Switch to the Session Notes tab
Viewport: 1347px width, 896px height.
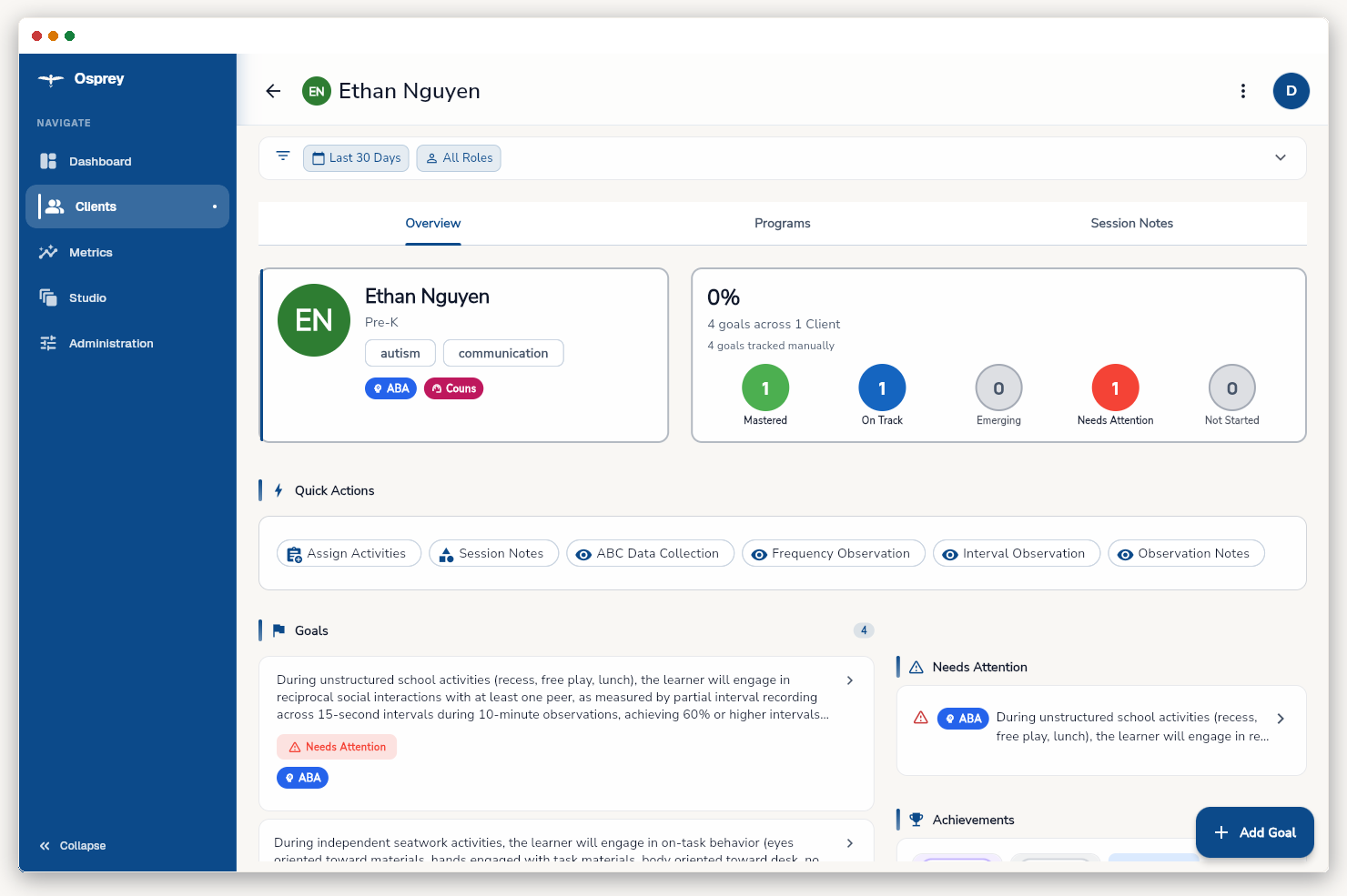click(x=1132, y=224)
